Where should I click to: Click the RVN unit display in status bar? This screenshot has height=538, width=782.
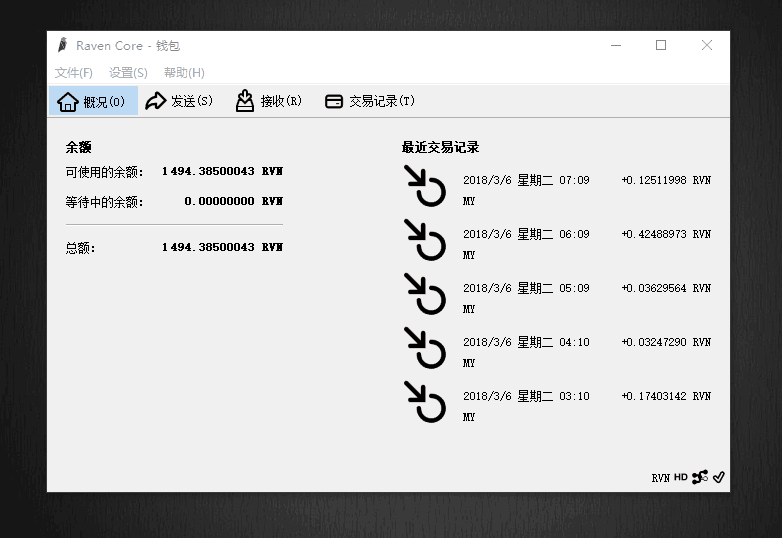660,478
